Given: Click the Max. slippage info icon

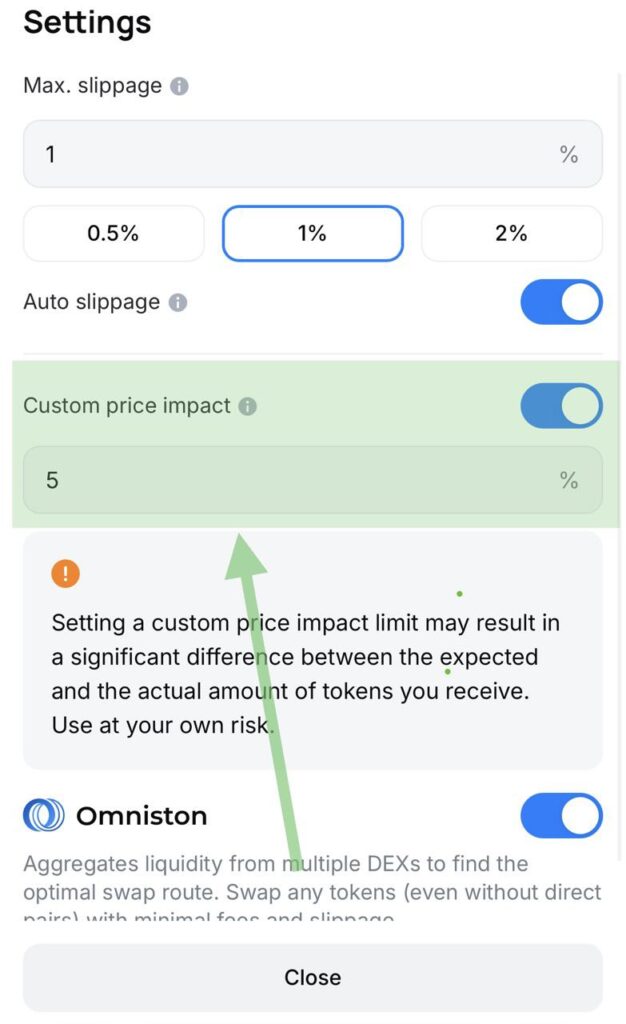Looking at the screenshot, I should [x=179, y=86].
